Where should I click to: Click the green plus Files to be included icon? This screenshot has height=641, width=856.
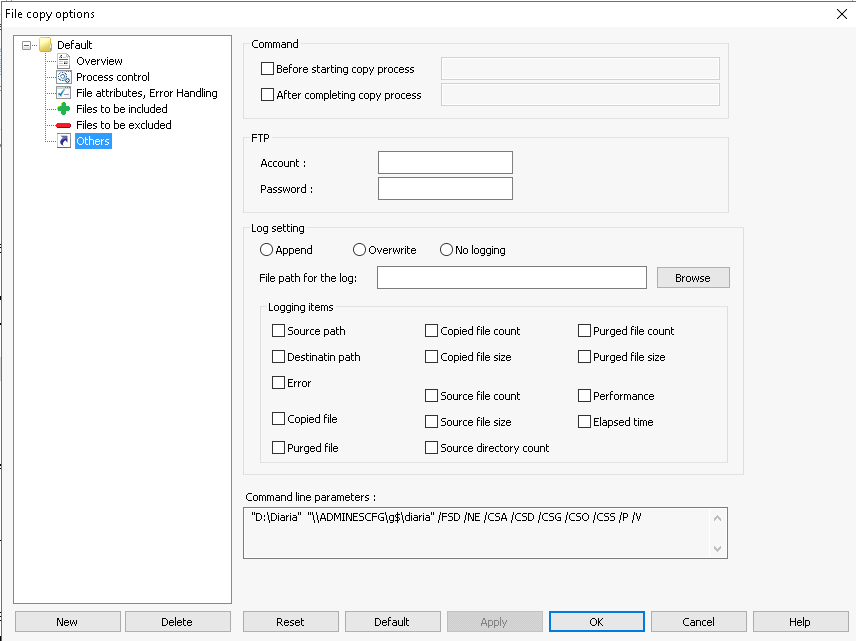coord(64,109)
